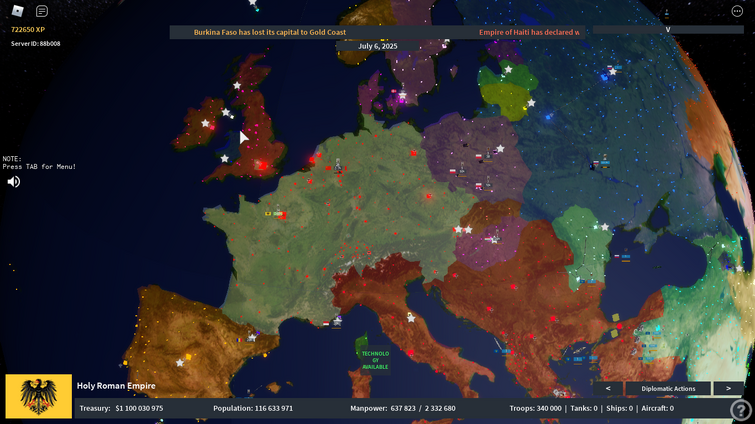The image size is (755, 424).
Task: Click the Empire of Haiti declared war news
Action: pos(529,32)
